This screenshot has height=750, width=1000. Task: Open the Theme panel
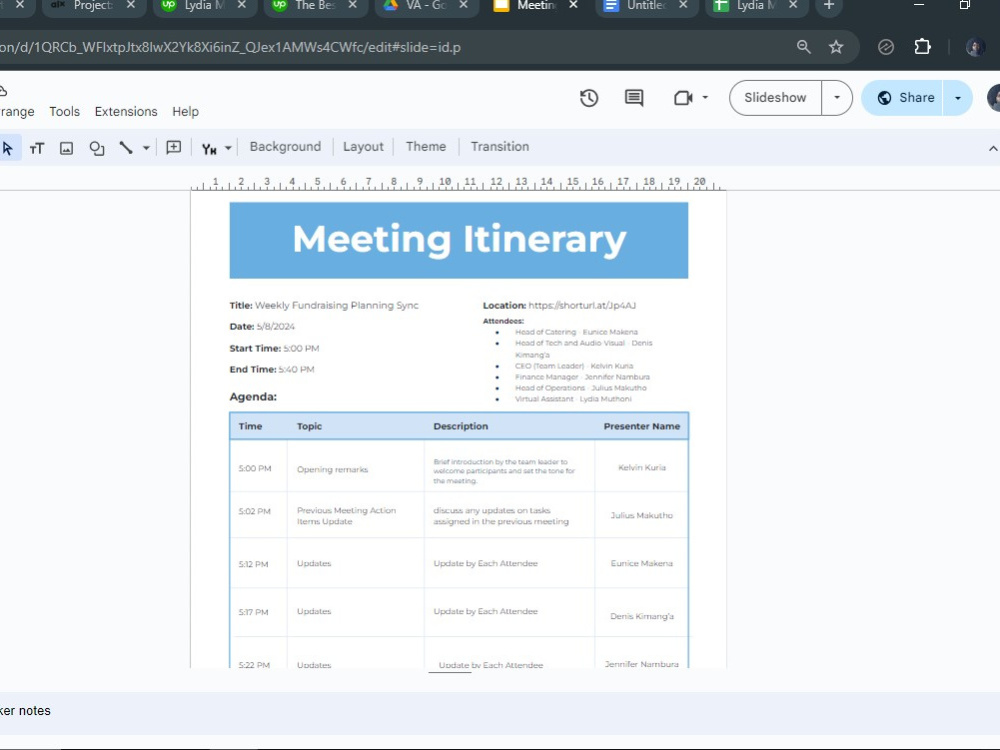coord(426,147)
